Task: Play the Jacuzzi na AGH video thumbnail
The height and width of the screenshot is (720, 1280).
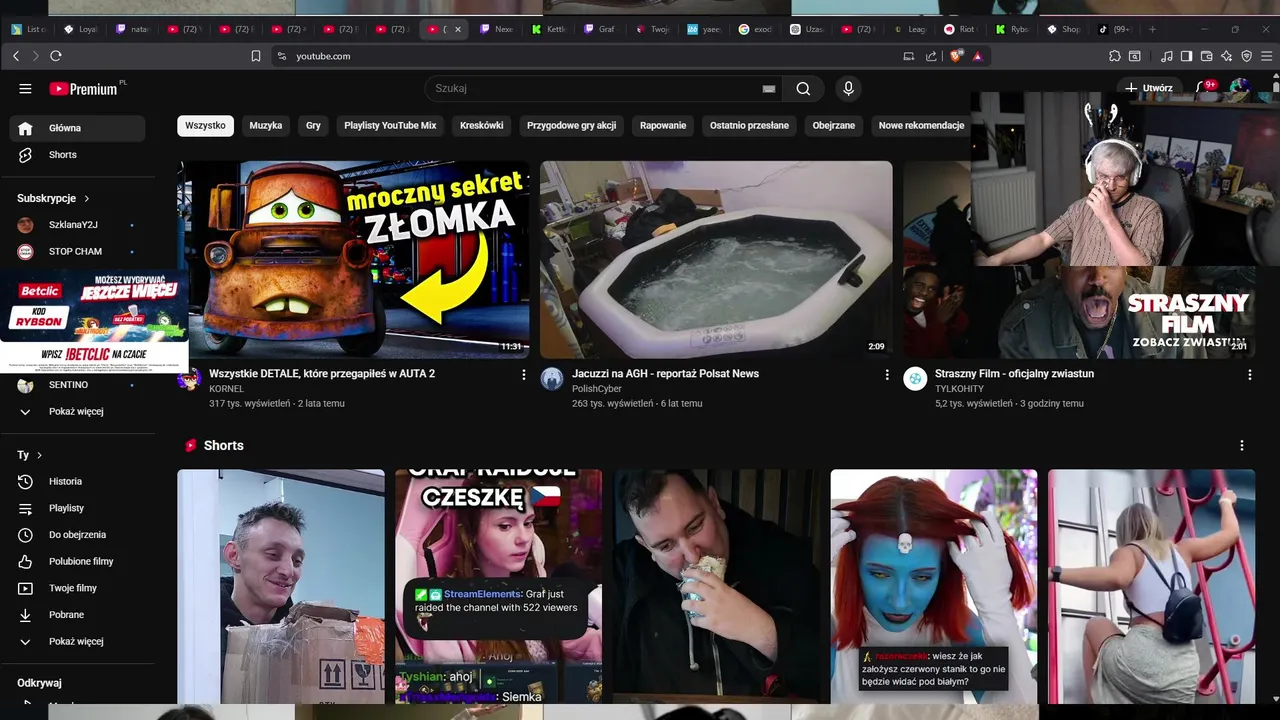Action: click(x=716, y=259)
